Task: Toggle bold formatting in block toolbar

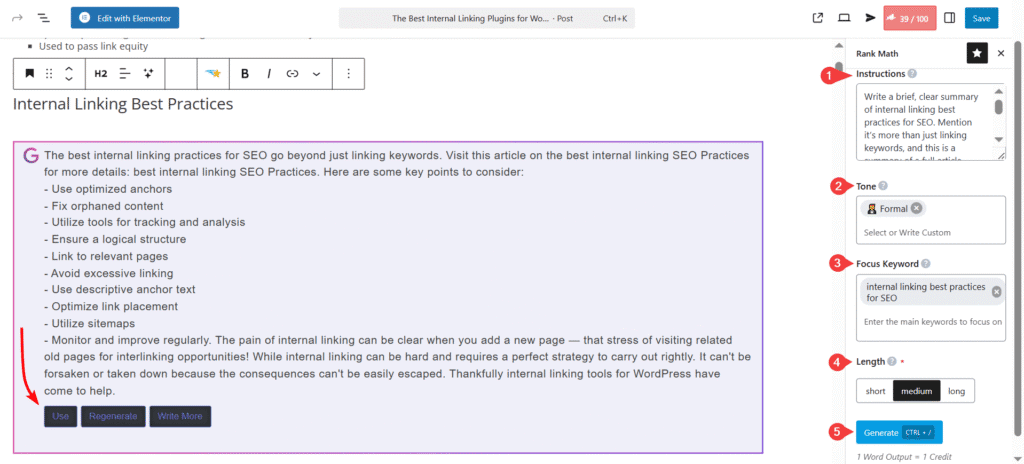Action: pos(245,74)
